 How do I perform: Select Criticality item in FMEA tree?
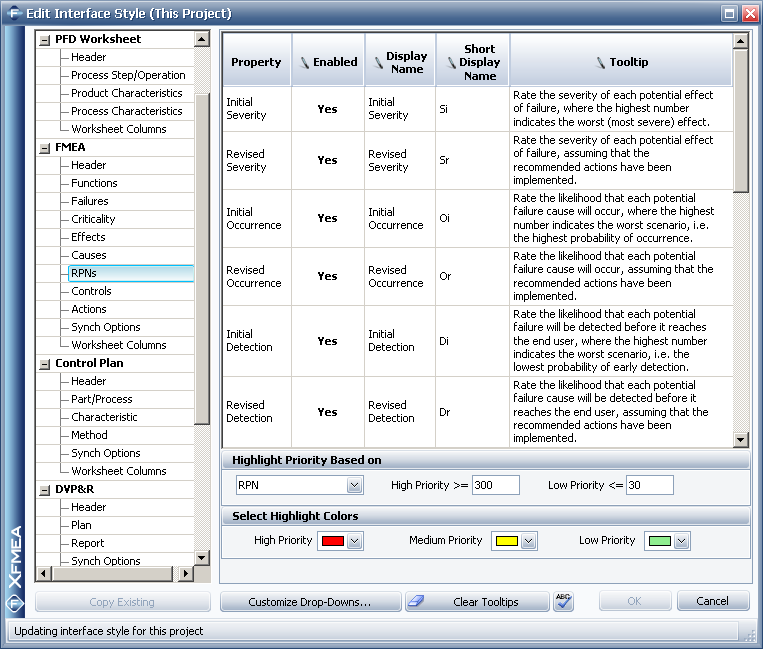coord(93,219)
